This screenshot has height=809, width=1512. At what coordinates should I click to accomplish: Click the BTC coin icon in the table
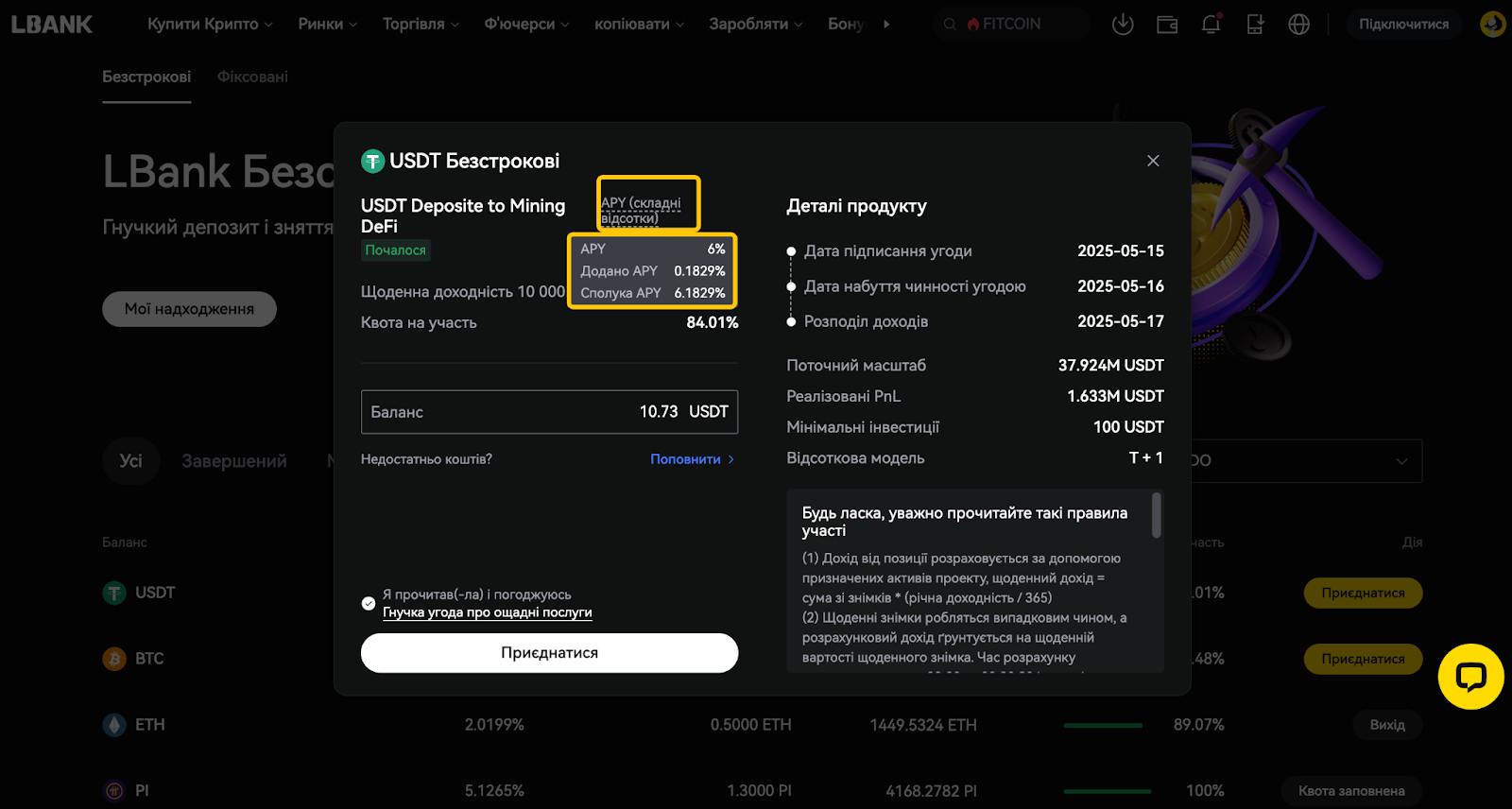point(114,659)
